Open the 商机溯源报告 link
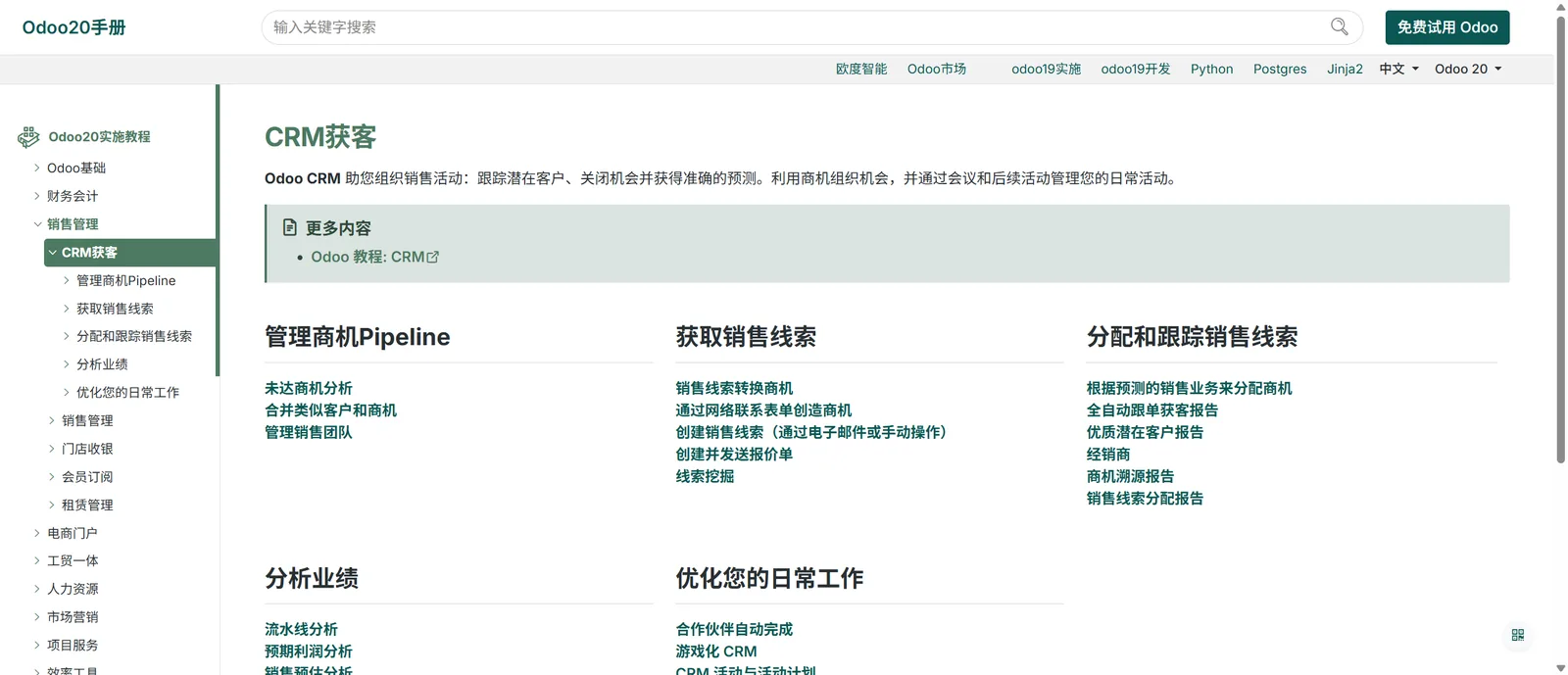 pyautogui.click(x=1130, y=476)
